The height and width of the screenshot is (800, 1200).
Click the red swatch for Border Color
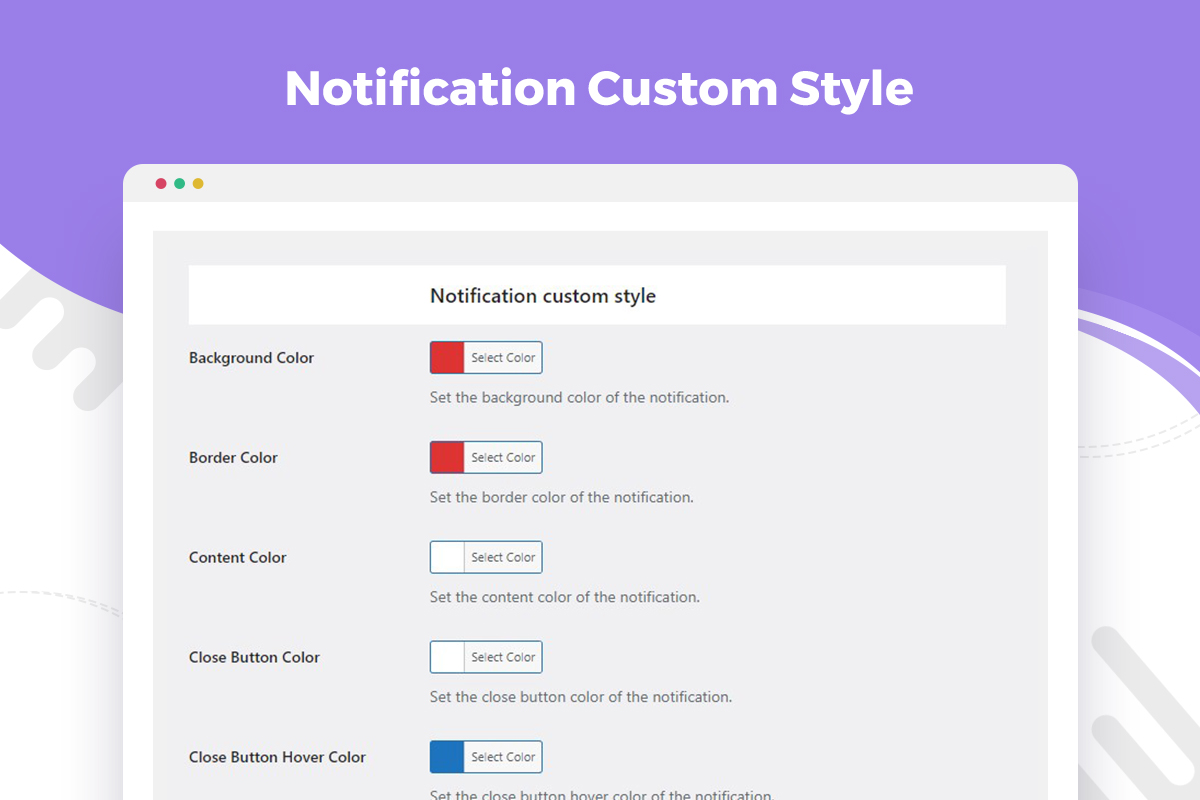[447, 458]
